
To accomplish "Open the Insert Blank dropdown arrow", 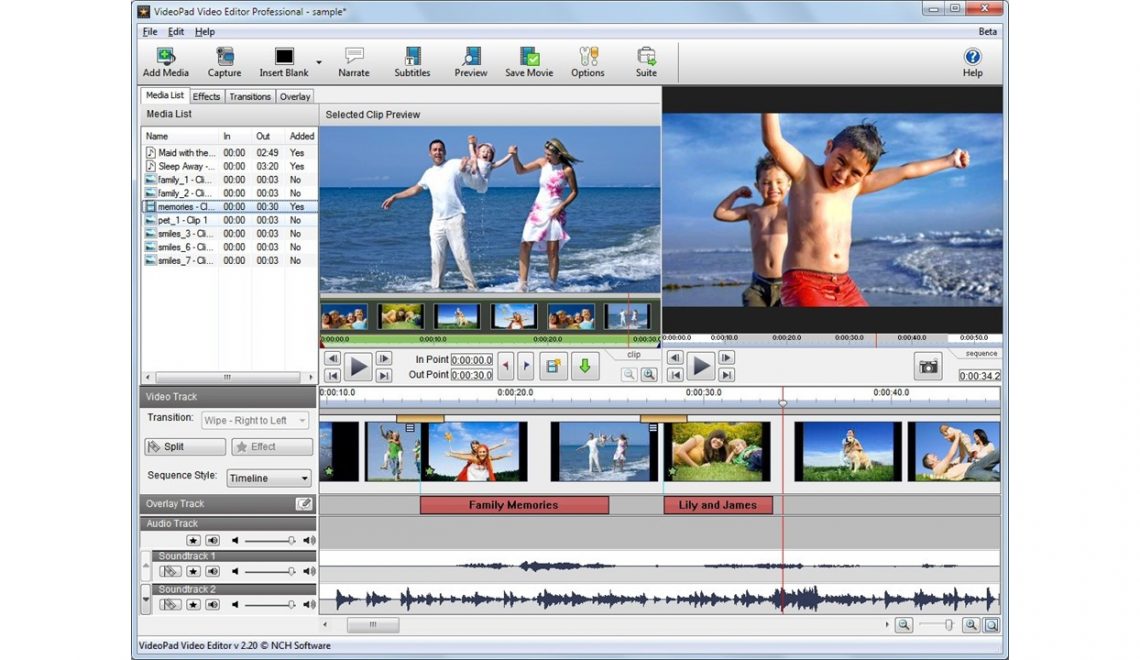I will tap(319, 62).
